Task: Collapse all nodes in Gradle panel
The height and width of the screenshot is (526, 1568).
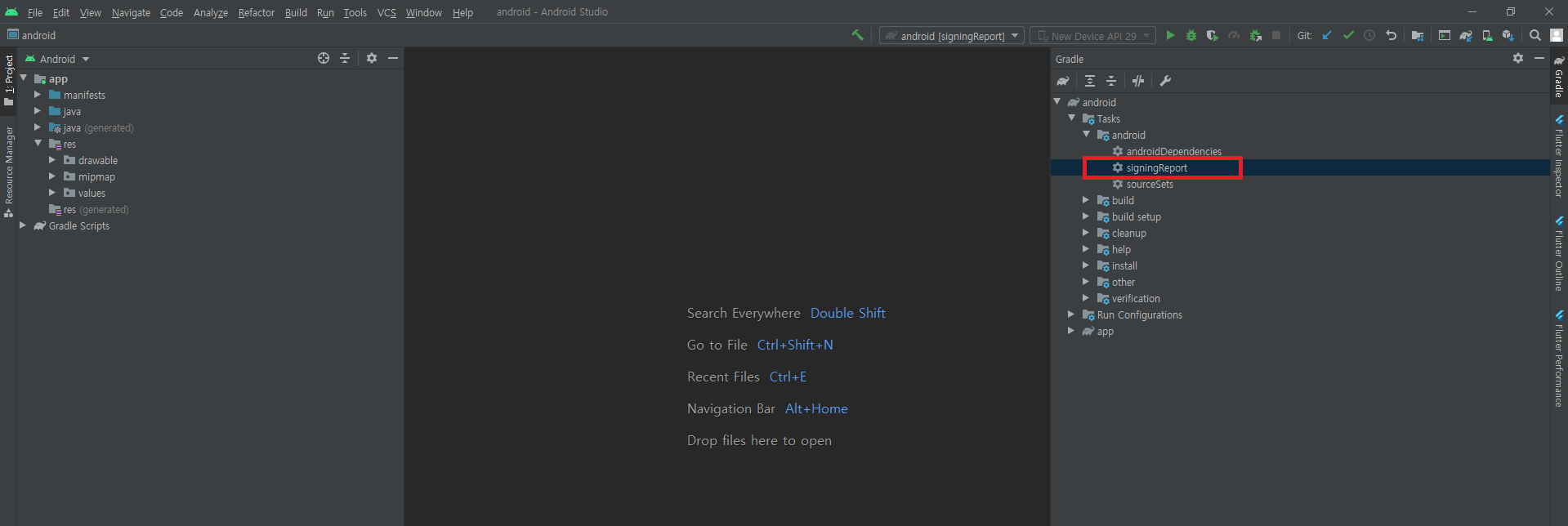Action: [x=1111, y=81]
